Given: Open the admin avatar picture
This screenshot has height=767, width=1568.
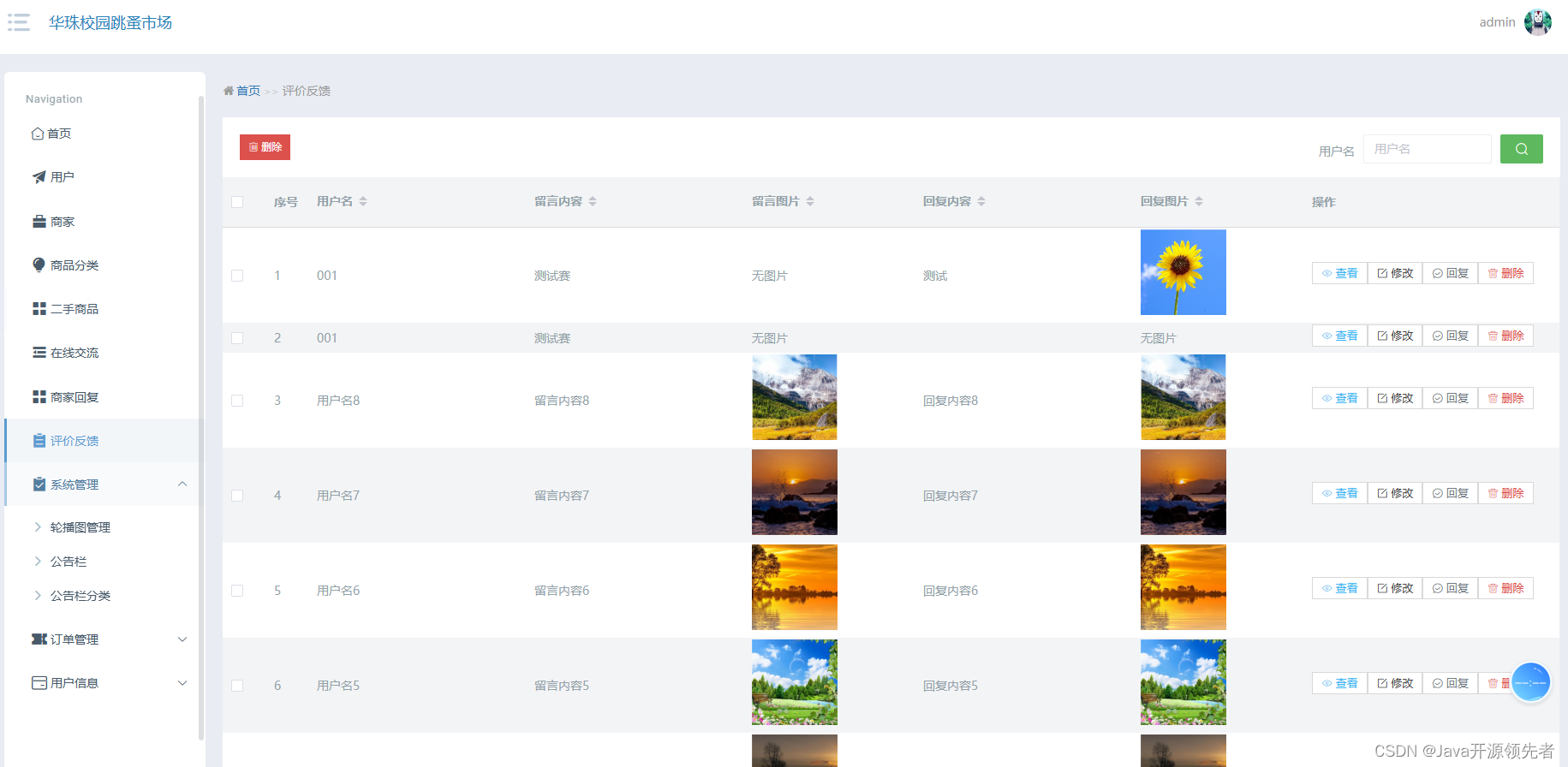Looking at the screenshot, I should pos(1538,22).
